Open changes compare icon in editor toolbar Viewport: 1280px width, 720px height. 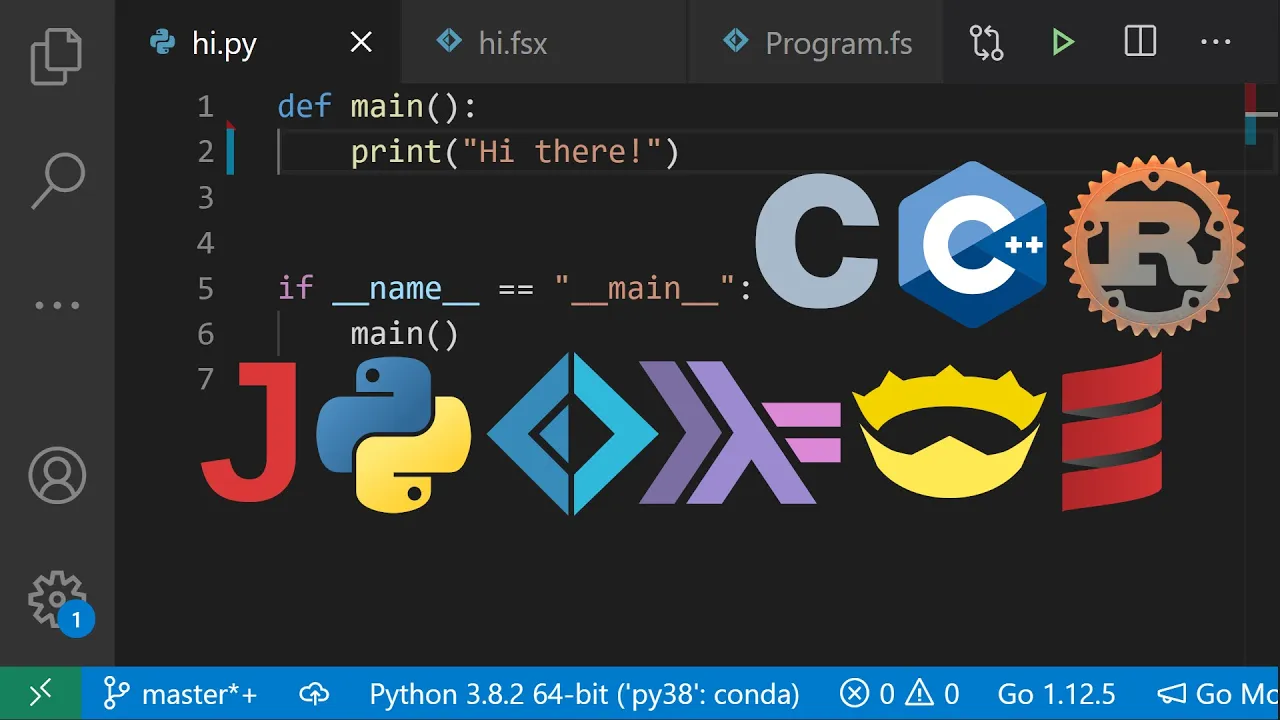[x=985, y=42]
